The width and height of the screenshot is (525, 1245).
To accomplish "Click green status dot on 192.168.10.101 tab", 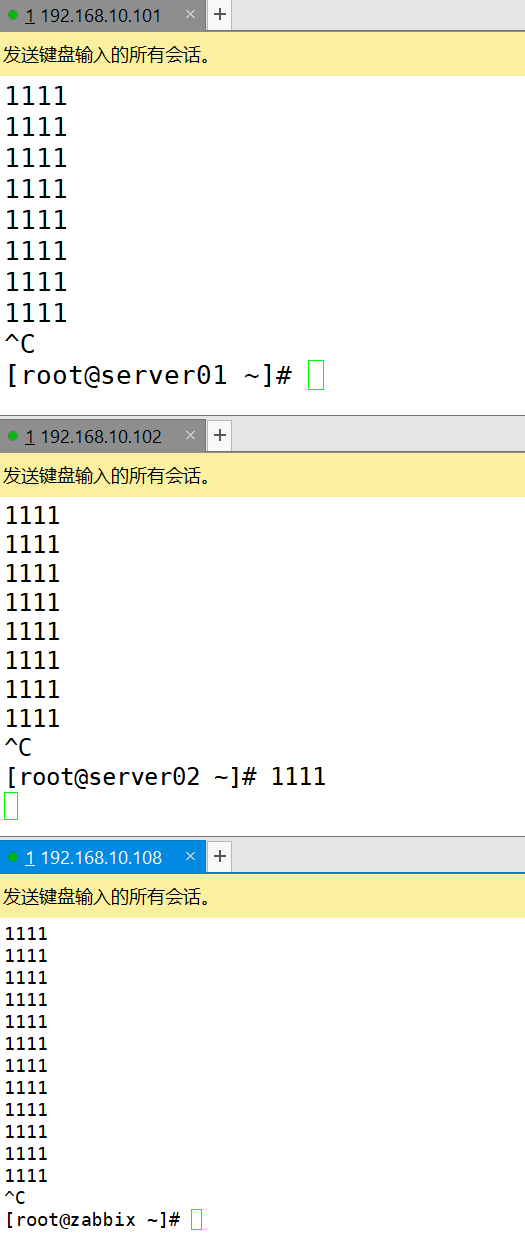I will pos(13,15).
